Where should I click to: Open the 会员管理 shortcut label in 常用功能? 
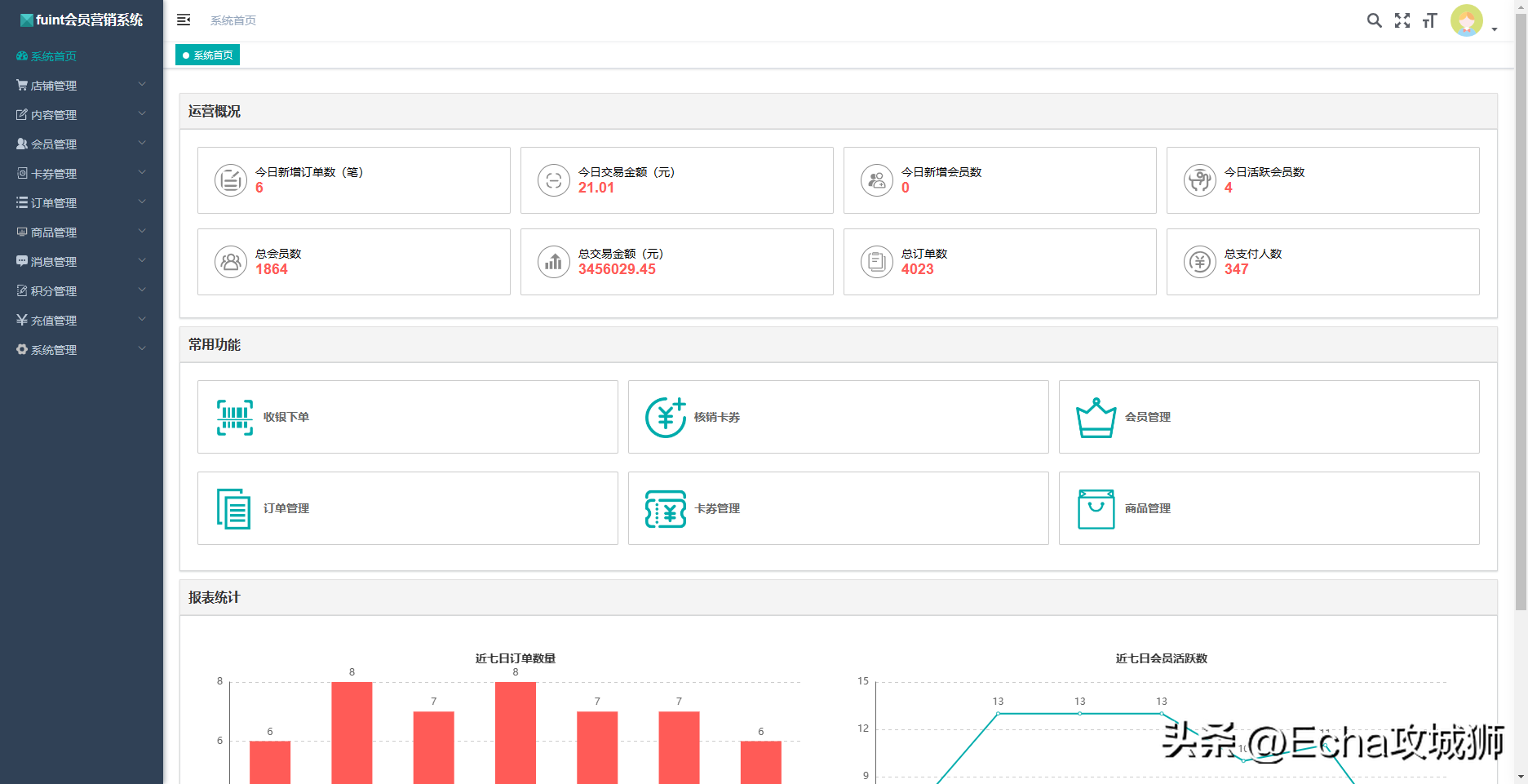click(1148, 417)
